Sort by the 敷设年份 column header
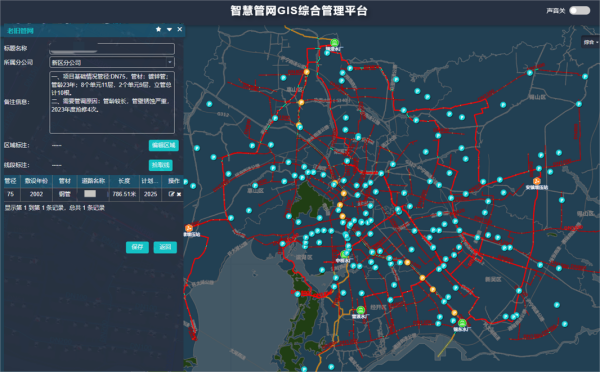600x372 pixels. pyautogui.click(x=36, y=181)
